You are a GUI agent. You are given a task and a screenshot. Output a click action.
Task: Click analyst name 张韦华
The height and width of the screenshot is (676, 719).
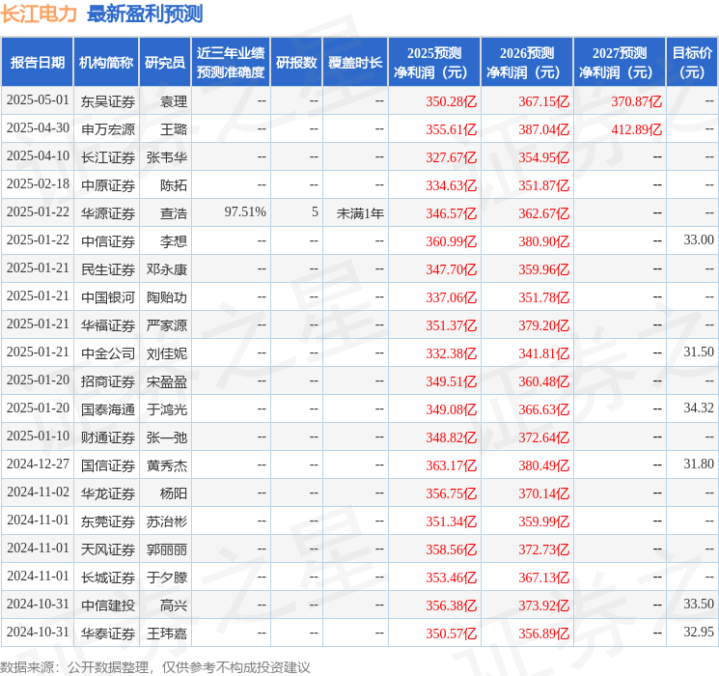coord(166,157)
